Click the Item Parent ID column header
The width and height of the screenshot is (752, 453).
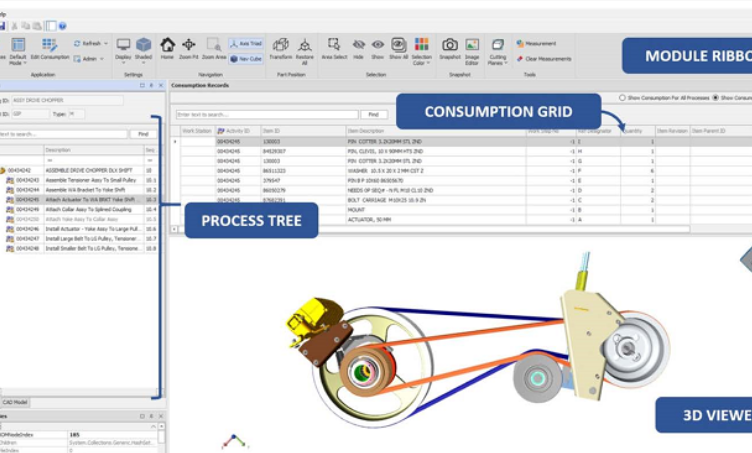(721, 131)
